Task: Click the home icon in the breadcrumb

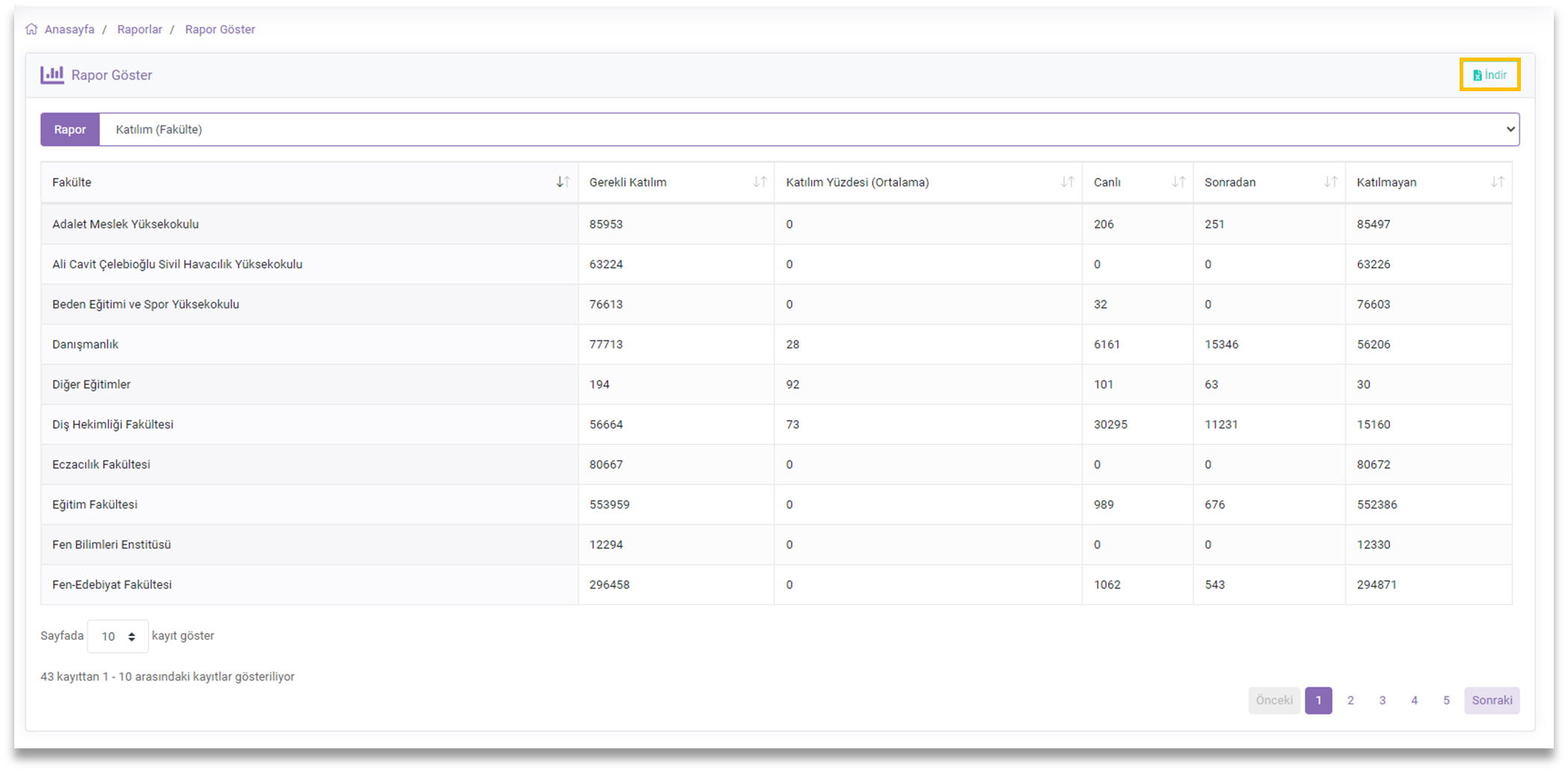Action: 31,28
